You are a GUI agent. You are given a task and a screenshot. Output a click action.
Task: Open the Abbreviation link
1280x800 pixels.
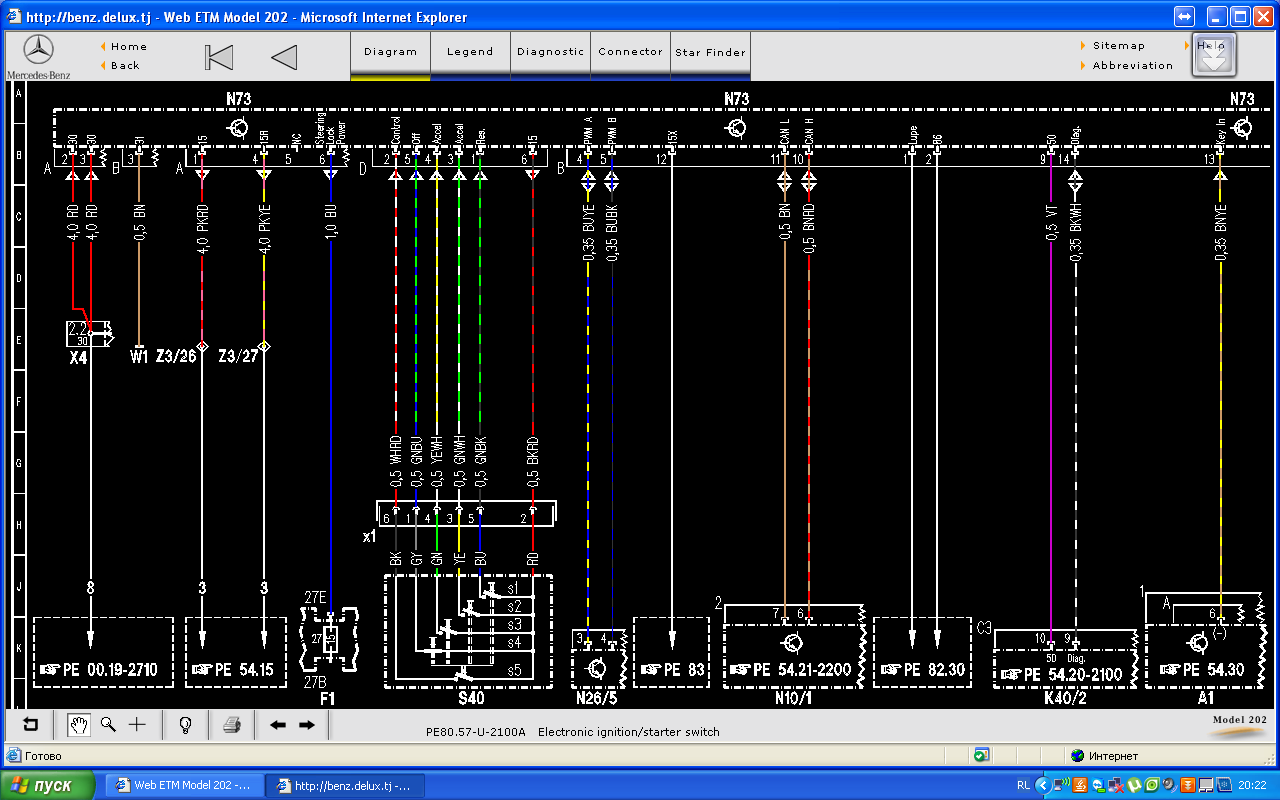coord(1133,65)
